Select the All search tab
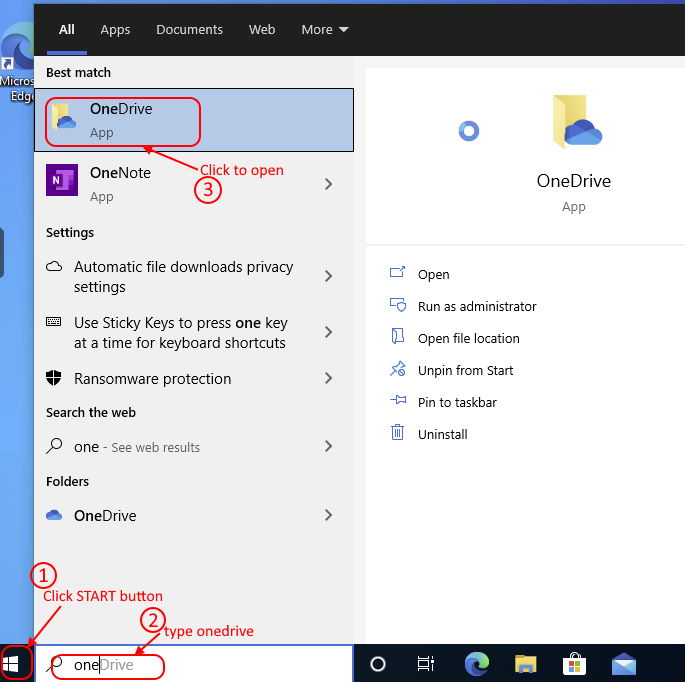The width and height of the screenshot is (685, 682). 66,29
